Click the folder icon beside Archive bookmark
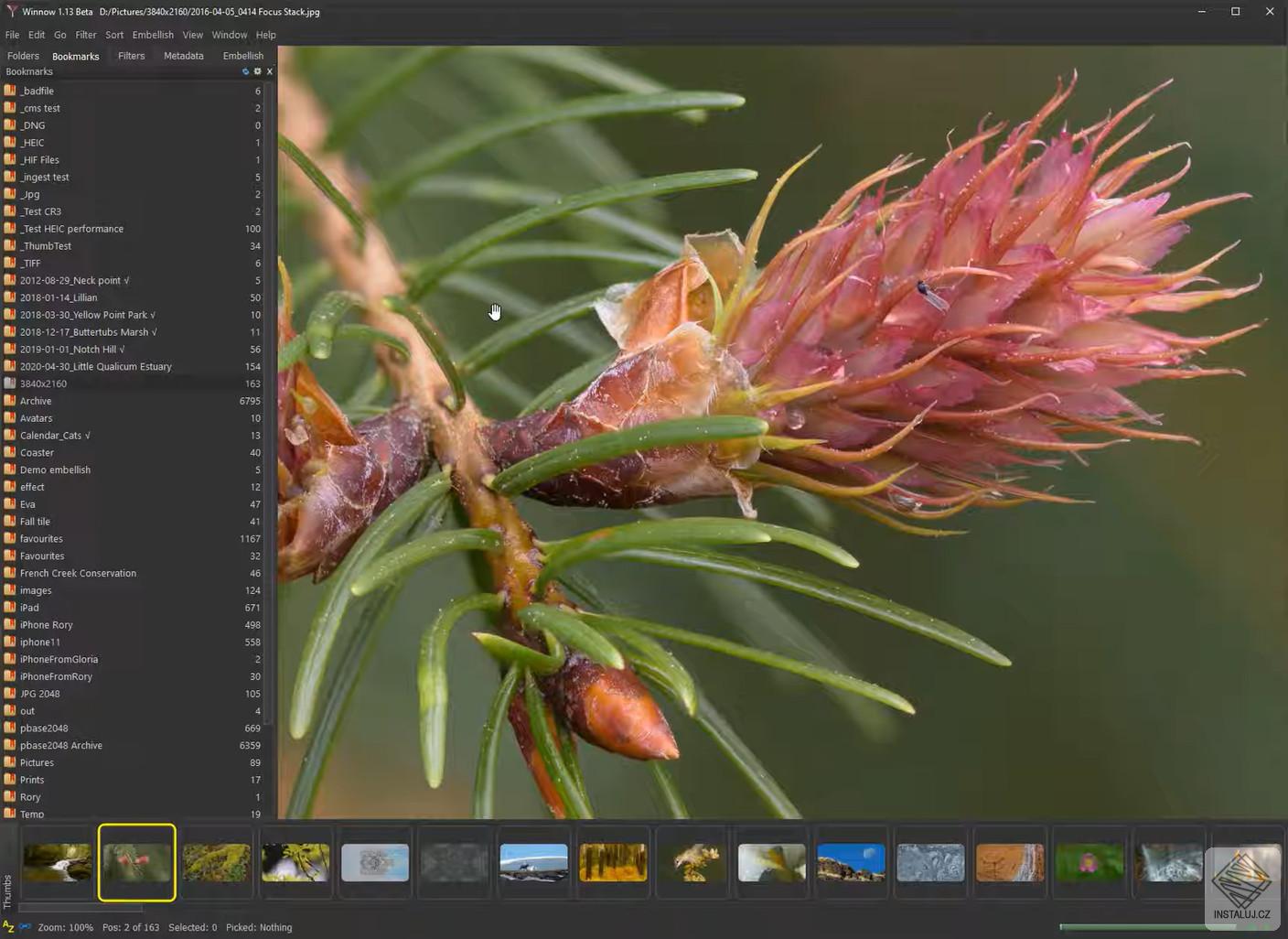 point(10,401)
